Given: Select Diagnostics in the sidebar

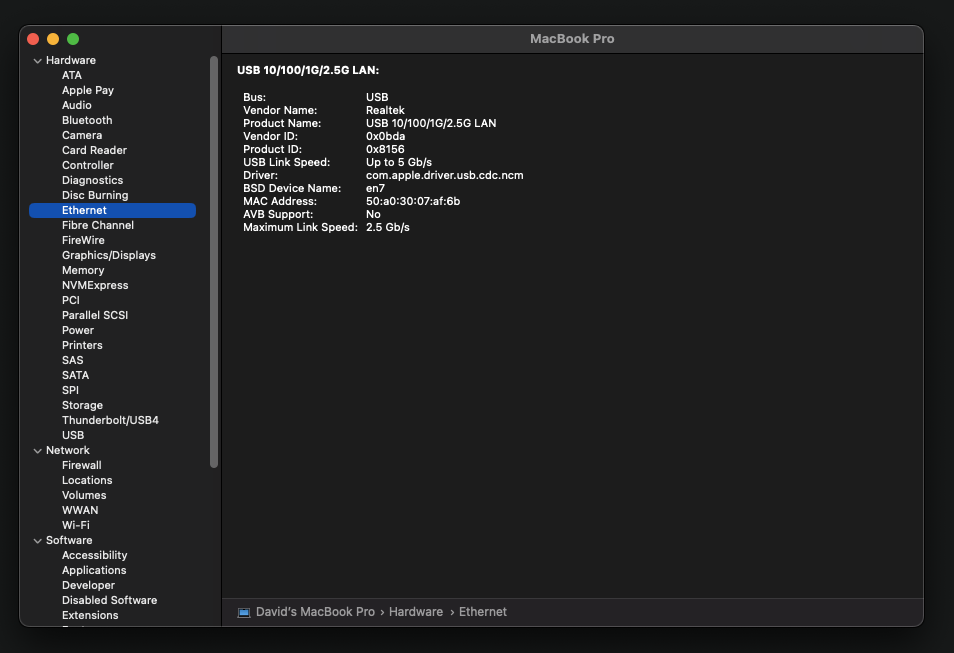Looking at the screenshot, I should click(x=92, y=180).
